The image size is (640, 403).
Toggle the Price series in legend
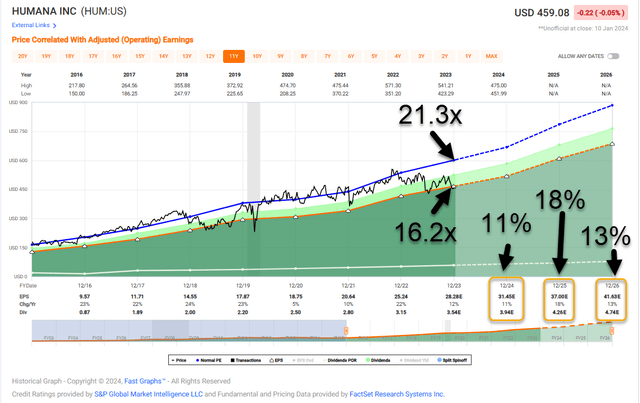(179, 360)
